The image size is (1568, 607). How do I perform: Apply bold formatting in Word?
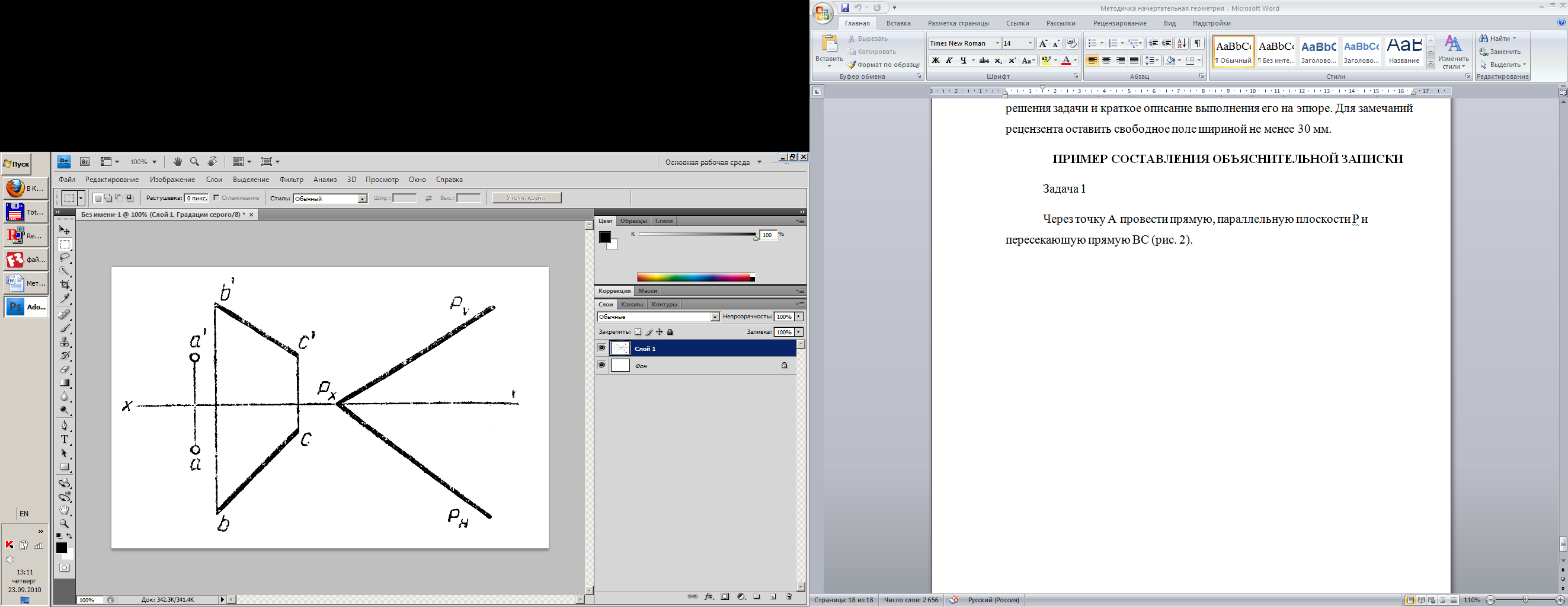[x=936, y=60]
